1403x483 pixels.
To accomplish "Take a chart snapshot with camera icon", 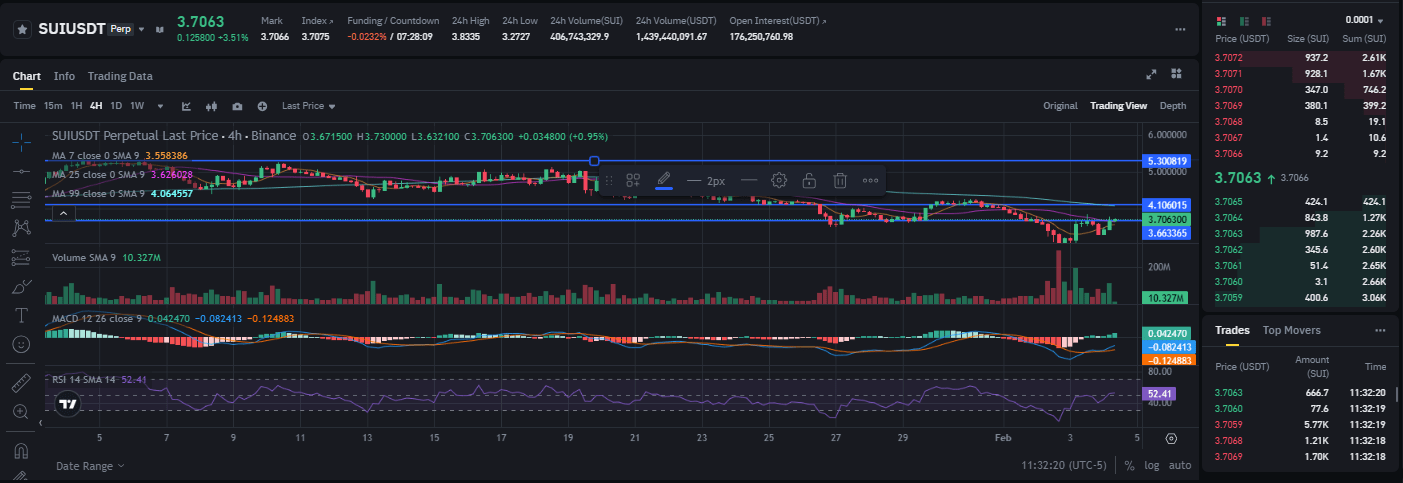I will coord(237,106).
